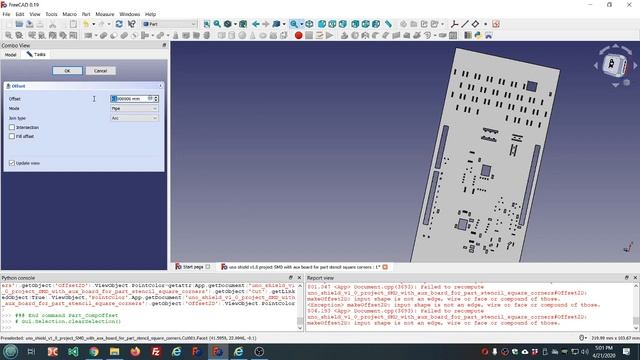Click the Fit all view icon
The width and height of the screenshot is (640, 360).
point(207,24)
